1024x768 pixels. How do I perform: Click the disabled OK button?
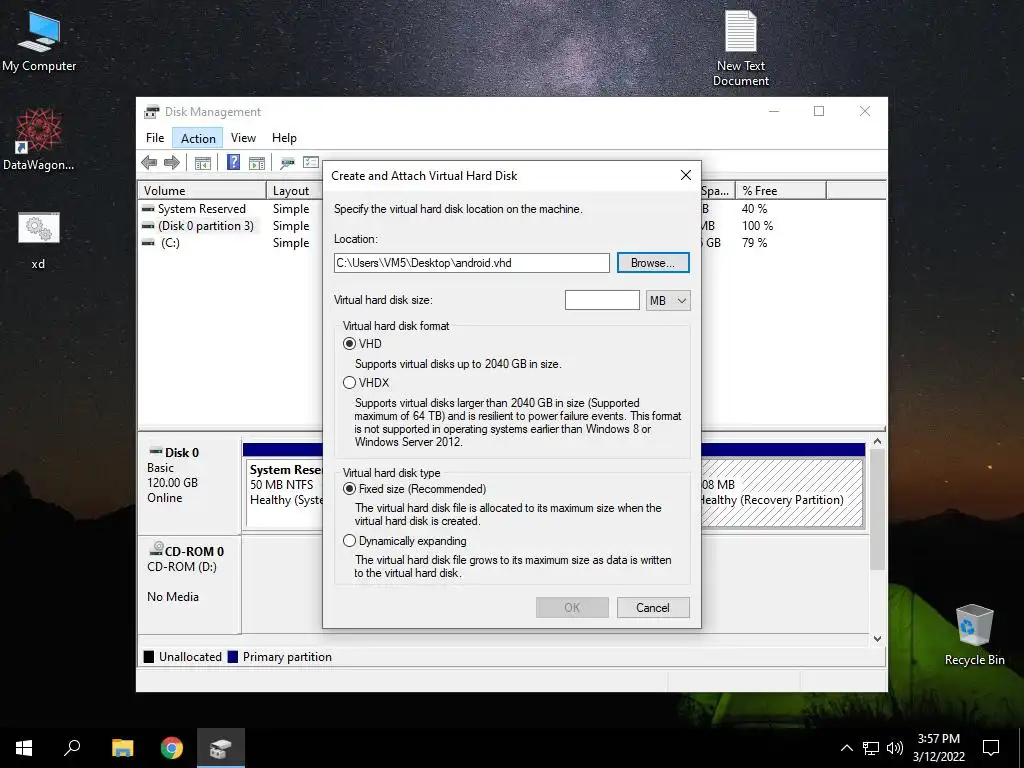572,607
